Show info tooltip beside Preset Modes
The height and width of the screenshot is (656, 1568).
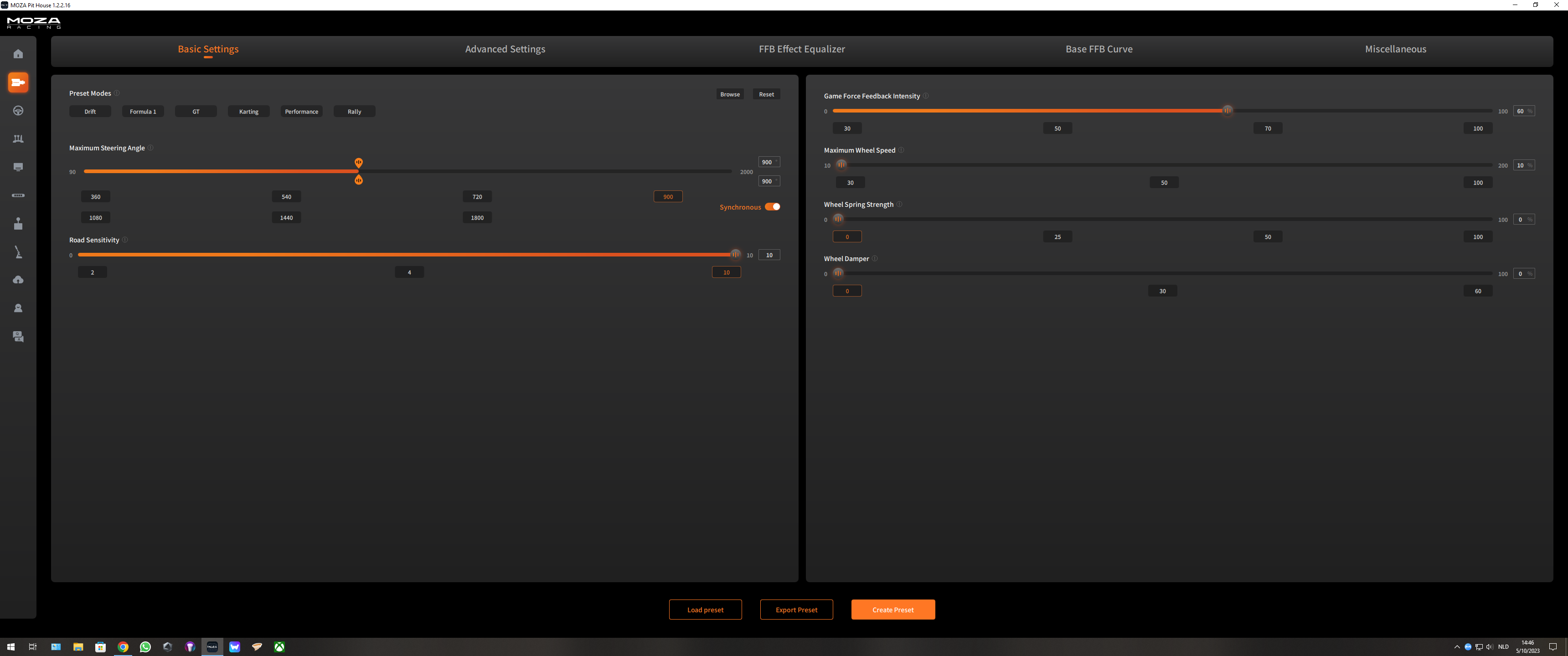[117, 93]
